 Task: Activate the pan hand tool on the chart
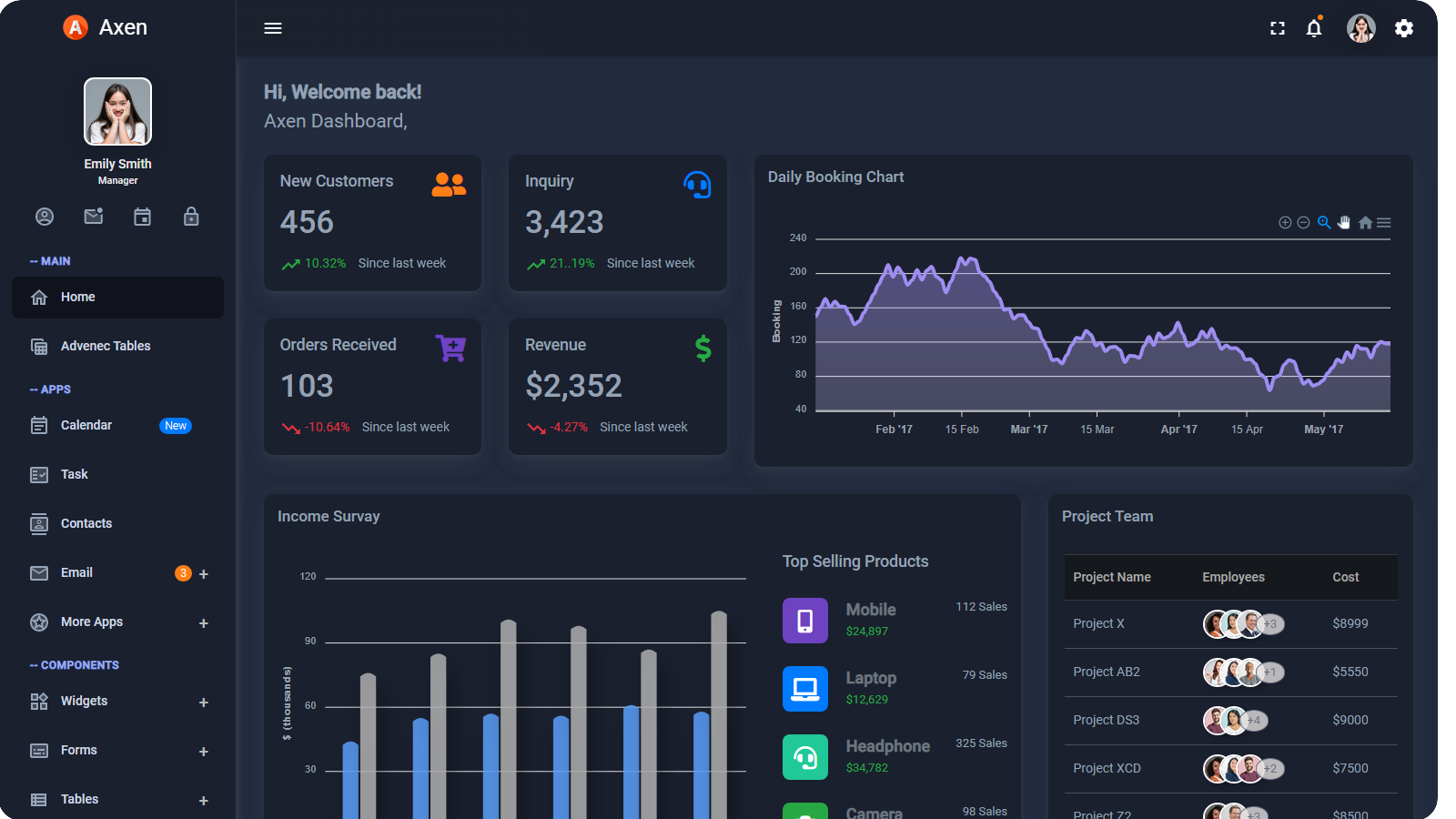[1344, 222]
